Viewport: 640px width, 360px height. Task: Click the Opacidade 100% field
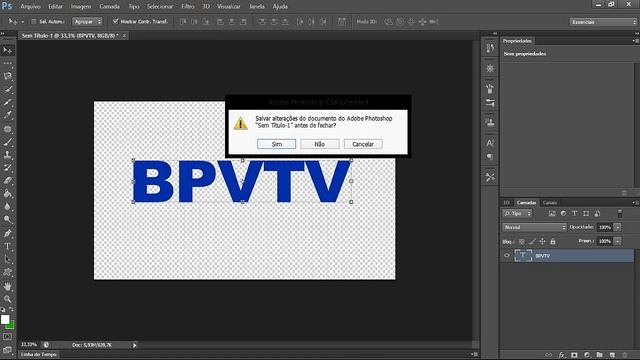point(605,227)
